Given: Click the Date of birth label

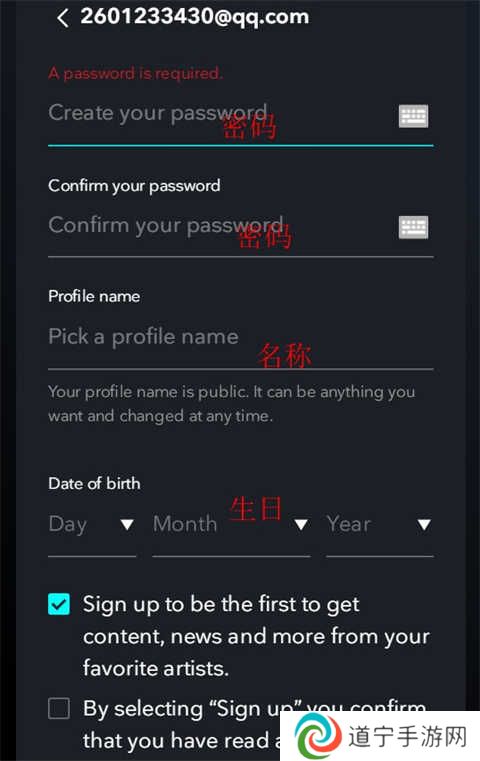Looking at the screenshot, I should (94, 483).
